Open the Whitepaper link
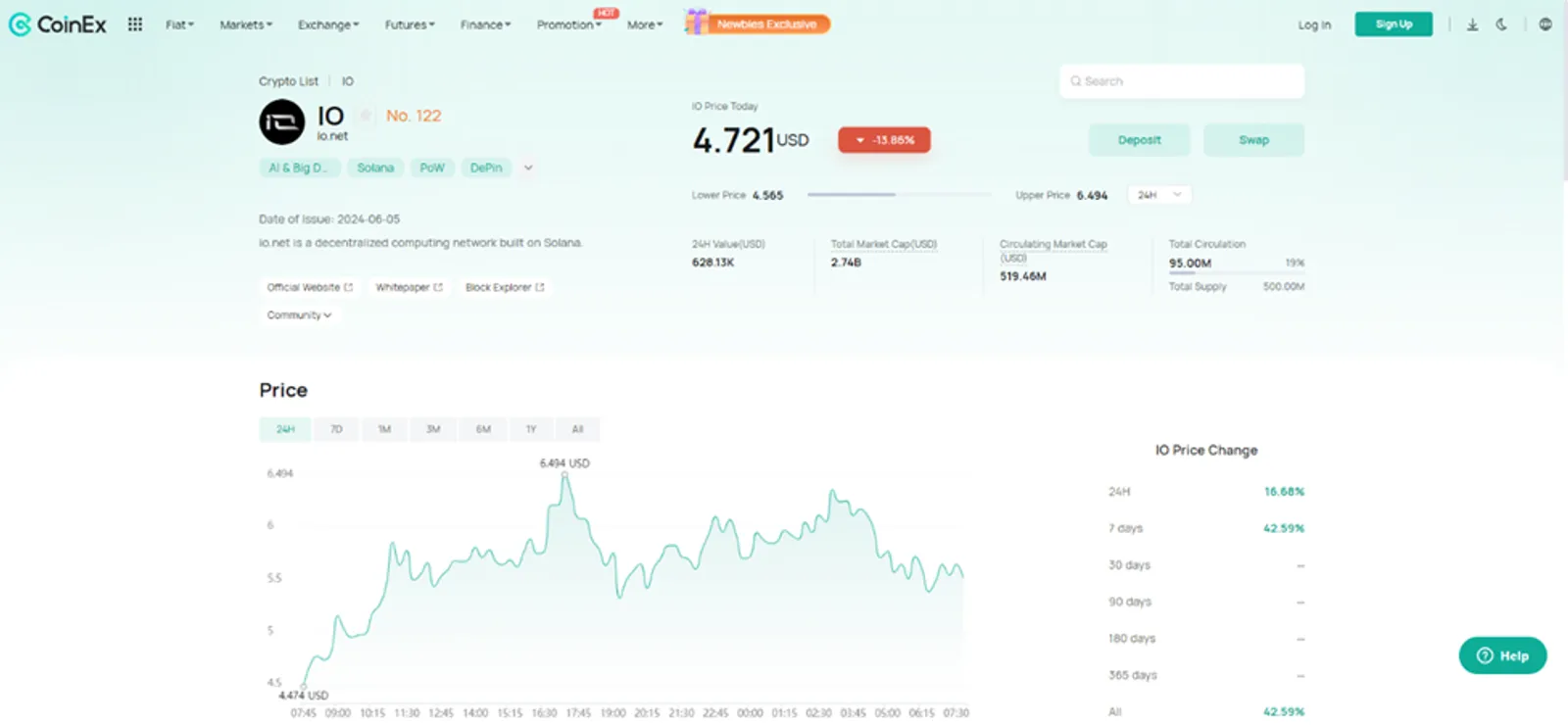This screenshot has width=1568, height=725. (409, 287)
